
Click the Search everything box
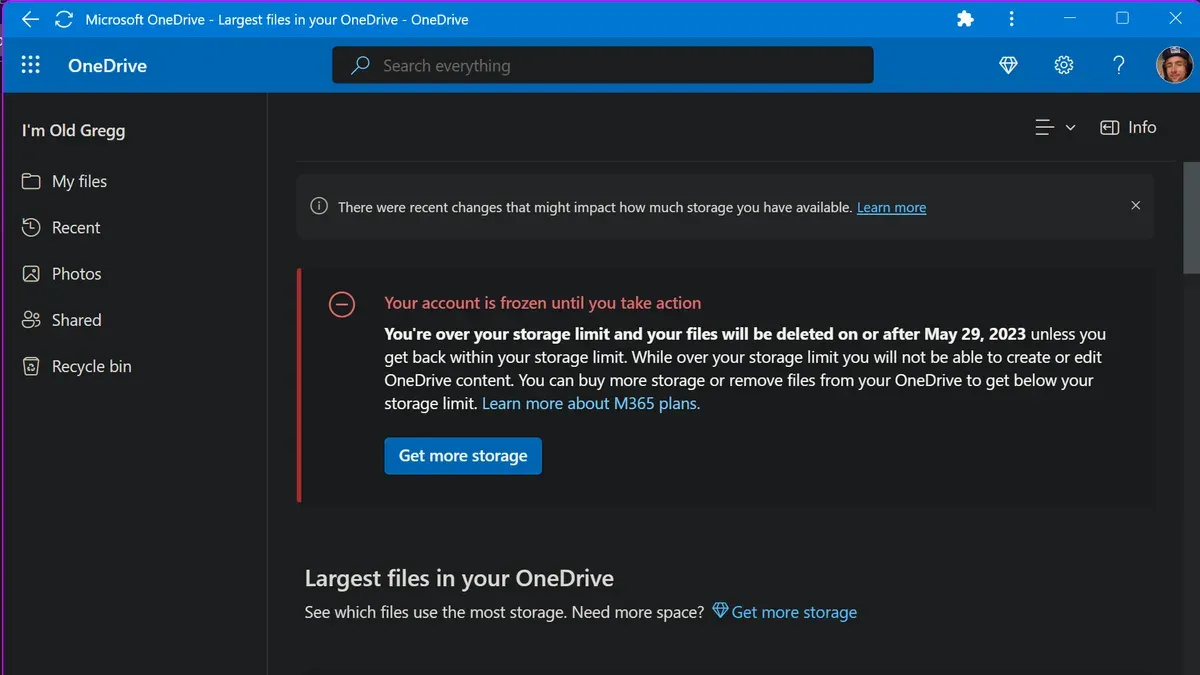click(603, 66)
